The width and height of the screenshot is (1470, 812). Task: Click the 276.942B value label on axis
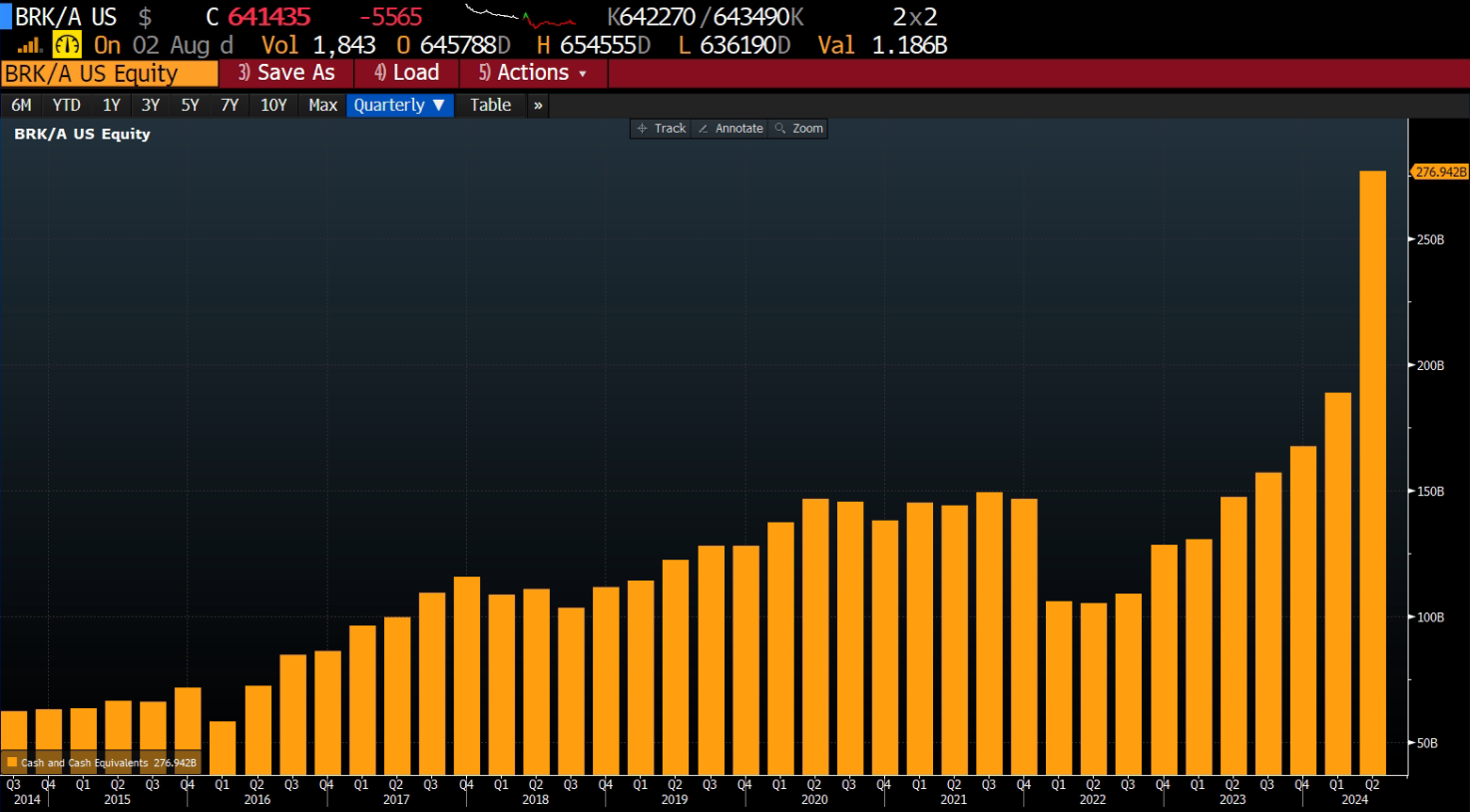click(1440, 173)
